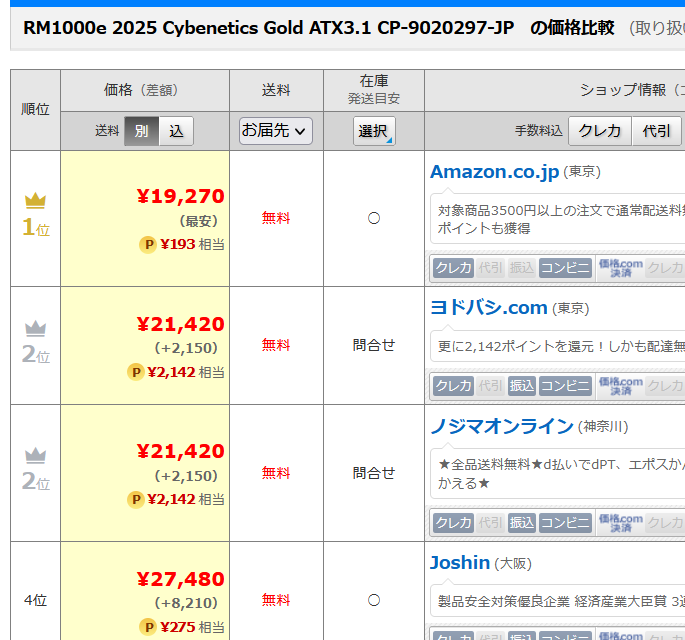The height and width of the screenshot is (640, 685).
Task: Click the ¥275 相当 points value
Action: (x=192, y=627)
